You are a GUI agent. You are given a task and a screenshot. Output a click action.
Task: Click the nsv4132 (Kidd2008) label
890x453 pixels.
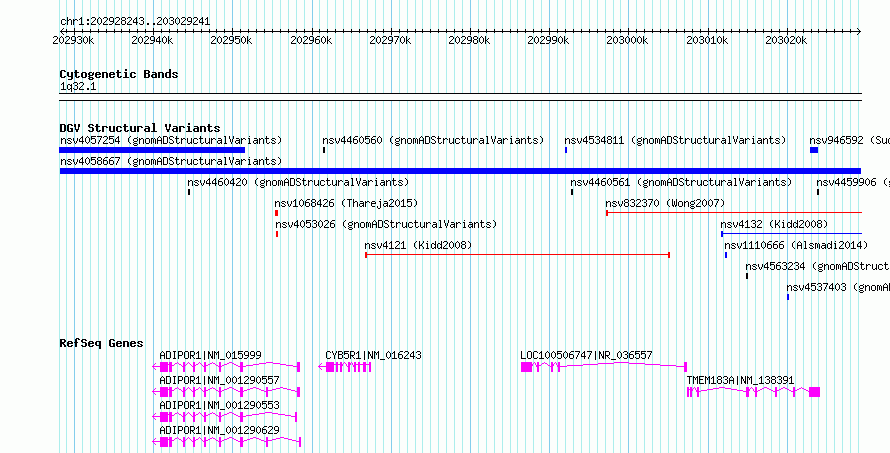[x=774, y=225]
